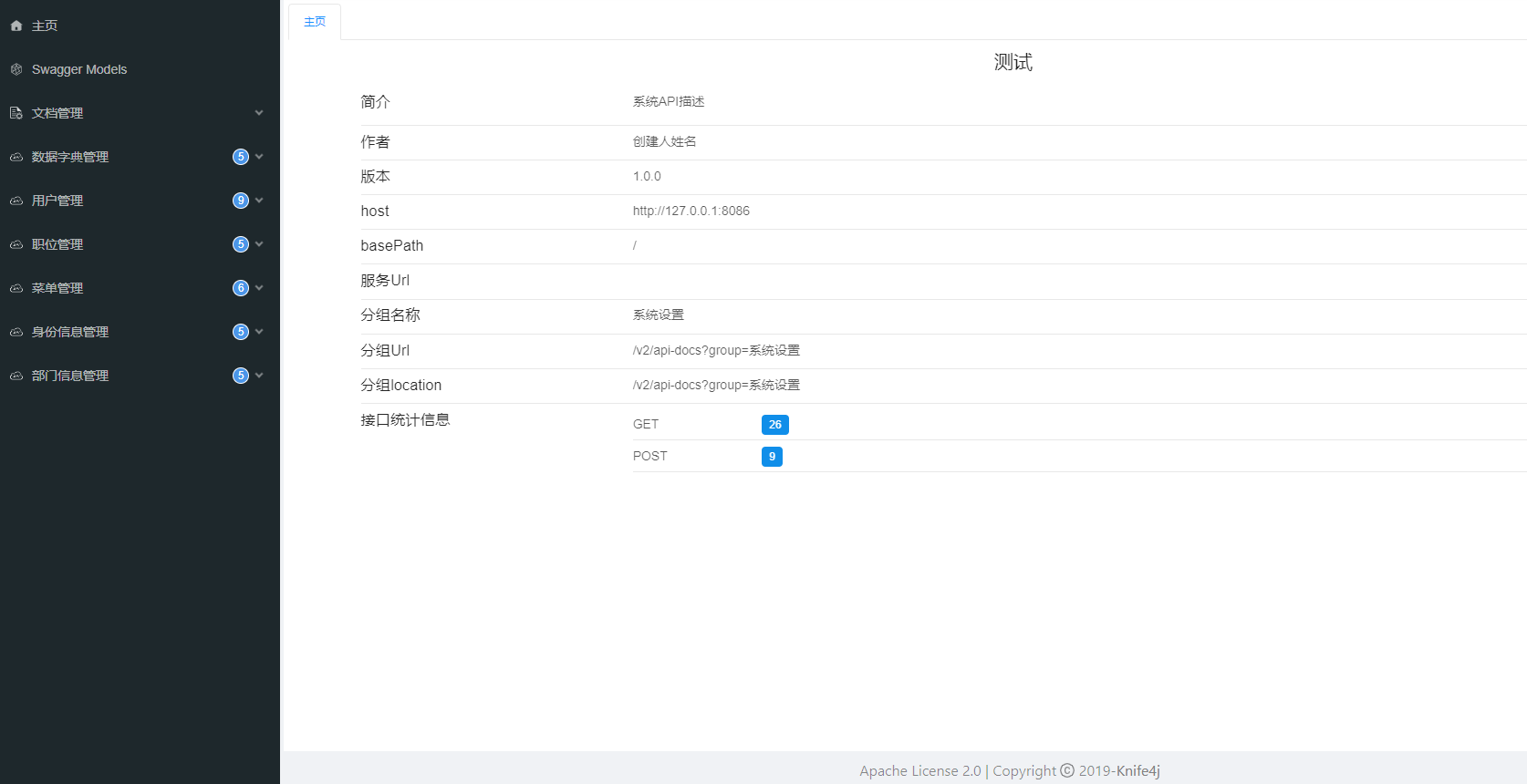This screenshot has width=1527, height=784.
Task: Click the count badge 5 on 部门信息管理
Action: (241, 376)
